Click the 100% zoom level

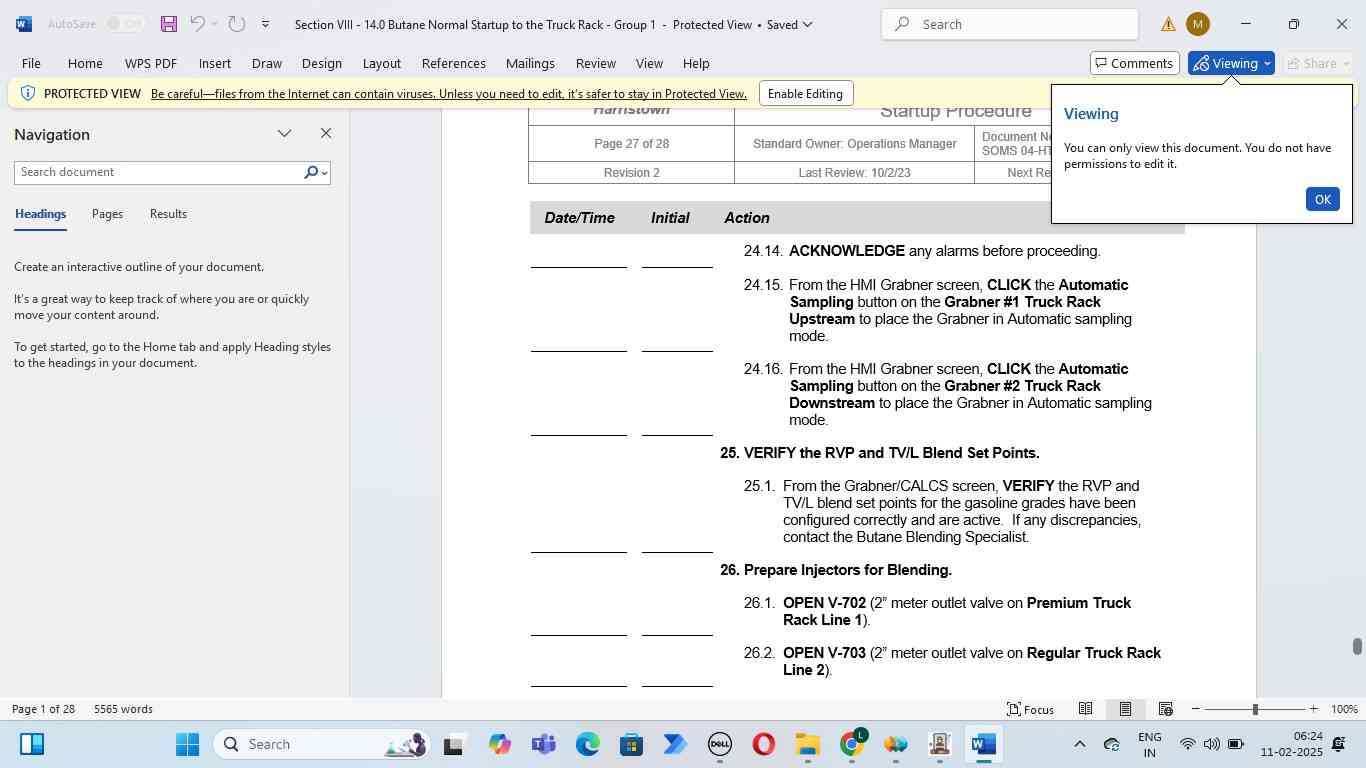click(x=1344, y=709)
